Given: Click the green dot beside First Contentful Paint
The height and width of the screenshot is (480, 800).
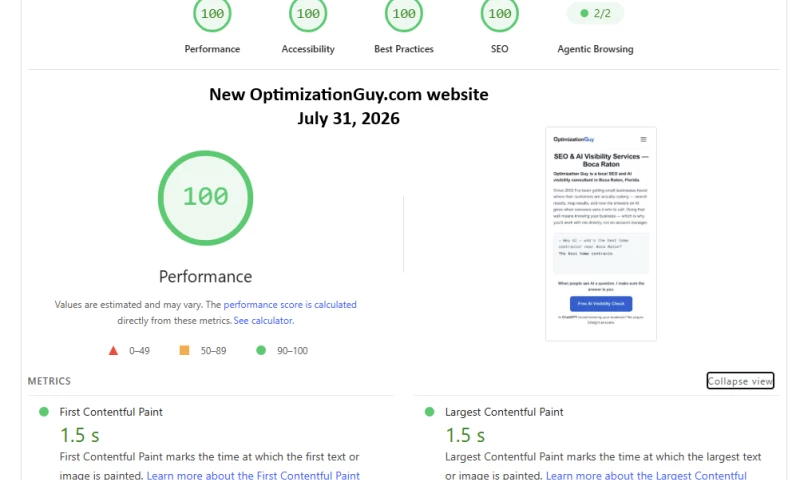Looking at the screenshot, I should point(44,412).
